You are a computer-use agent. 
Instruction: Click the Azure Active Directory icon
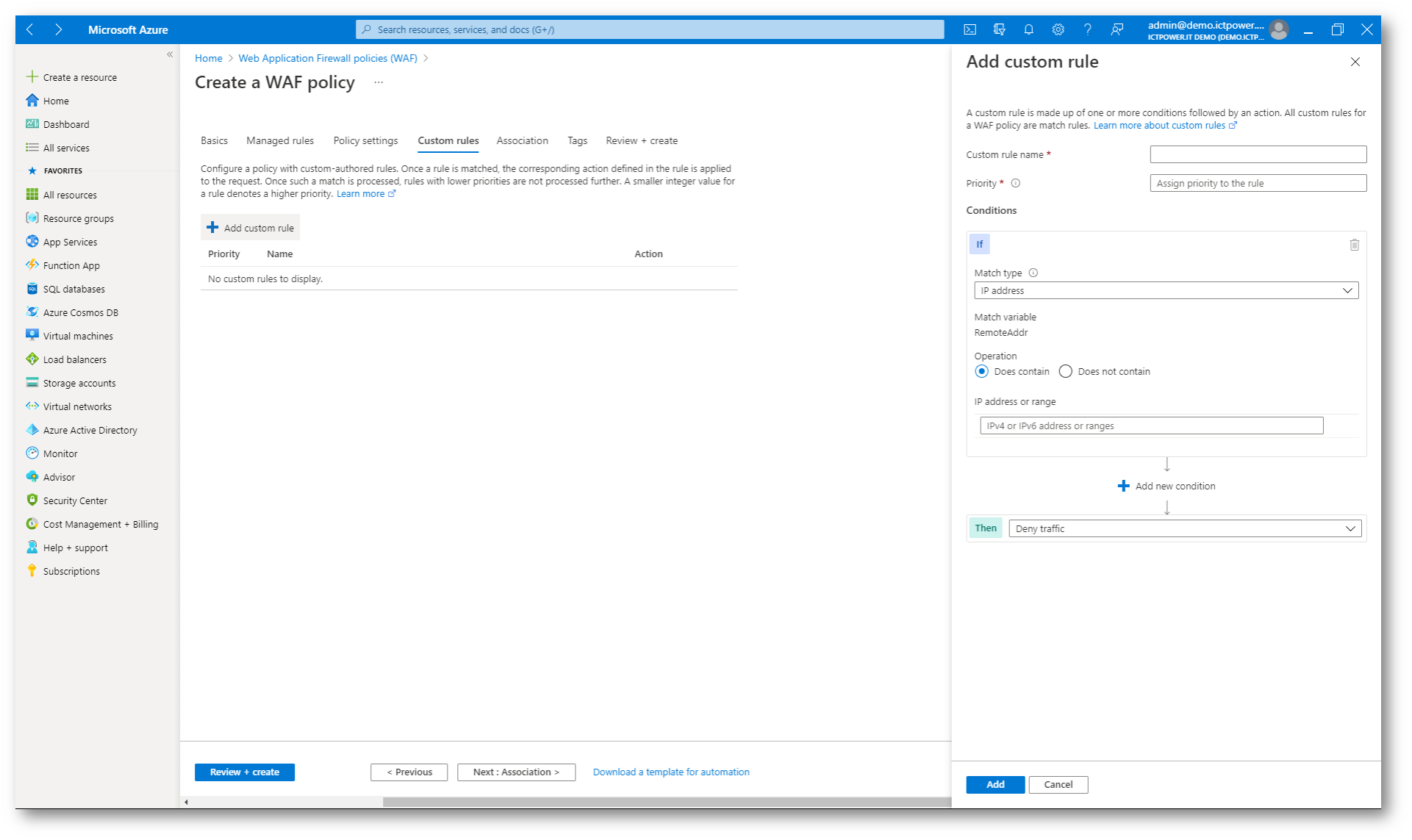pos(32,429)
